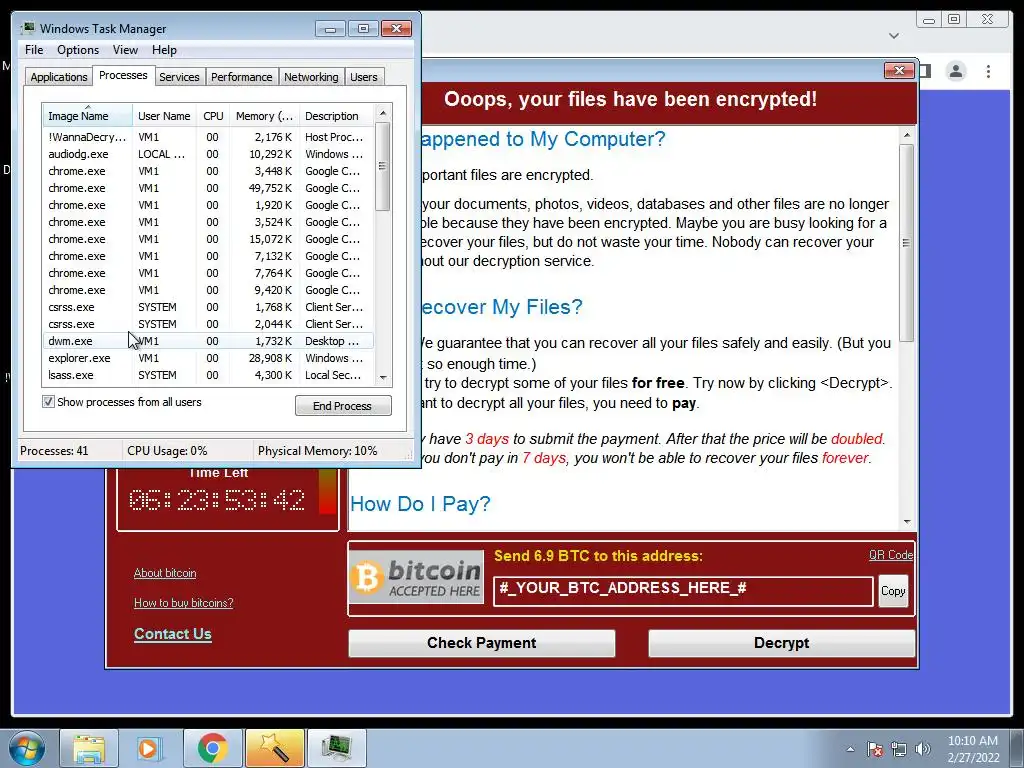This screenshot has width=1024, height=768.
Task: Click the bitcoin accepted here logo
Action: [417, 577]
